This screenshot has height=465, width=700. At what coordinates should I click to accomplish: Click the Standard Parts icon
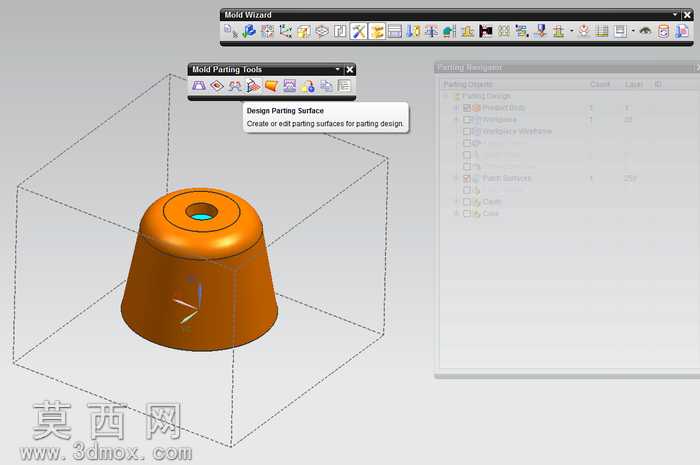(x=413, y=31)
